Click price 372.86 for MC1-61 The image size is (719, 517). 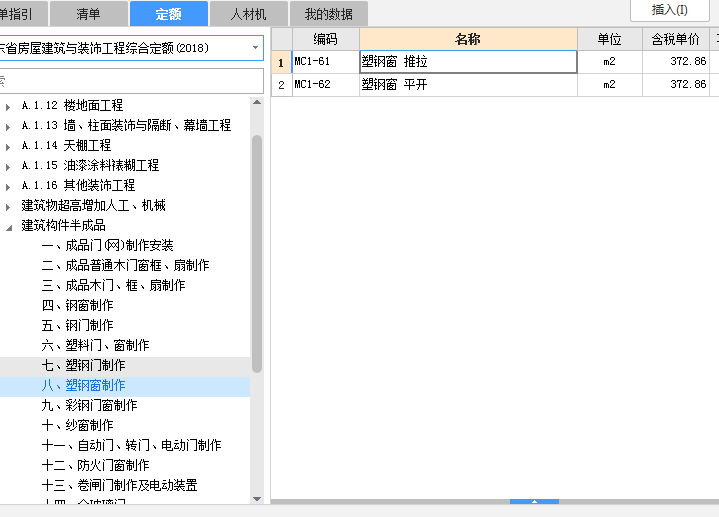(x=676, y=62)
